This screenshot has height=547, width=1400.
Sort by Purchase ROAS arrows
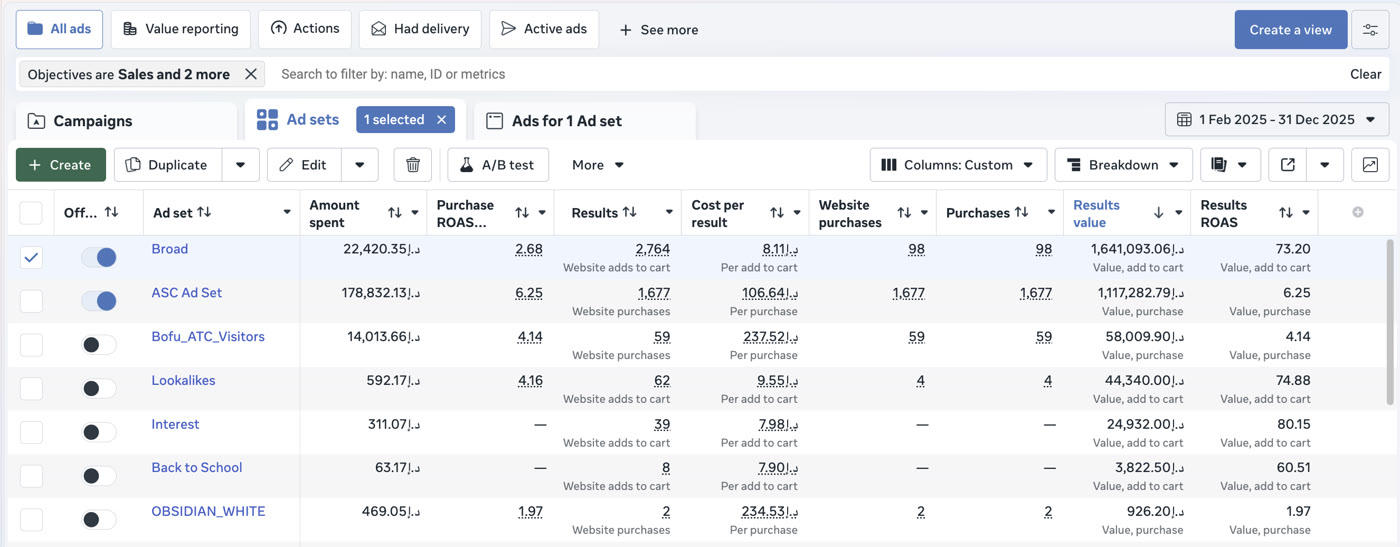coord(522,213)
